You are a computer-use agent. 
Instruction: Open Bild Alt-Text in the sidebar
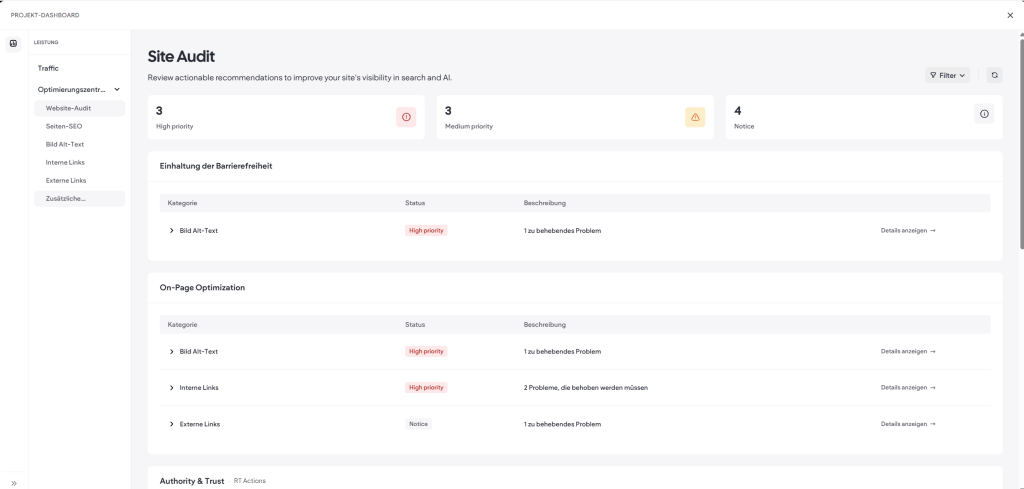[x=65, y=144]
